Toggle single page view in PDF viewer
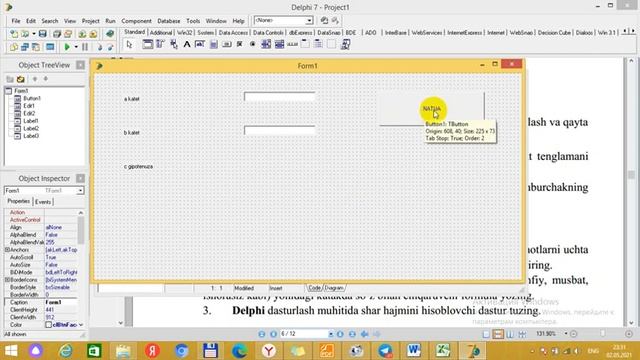Viewport: 640px width, 360px height. [x=486, y=334]
